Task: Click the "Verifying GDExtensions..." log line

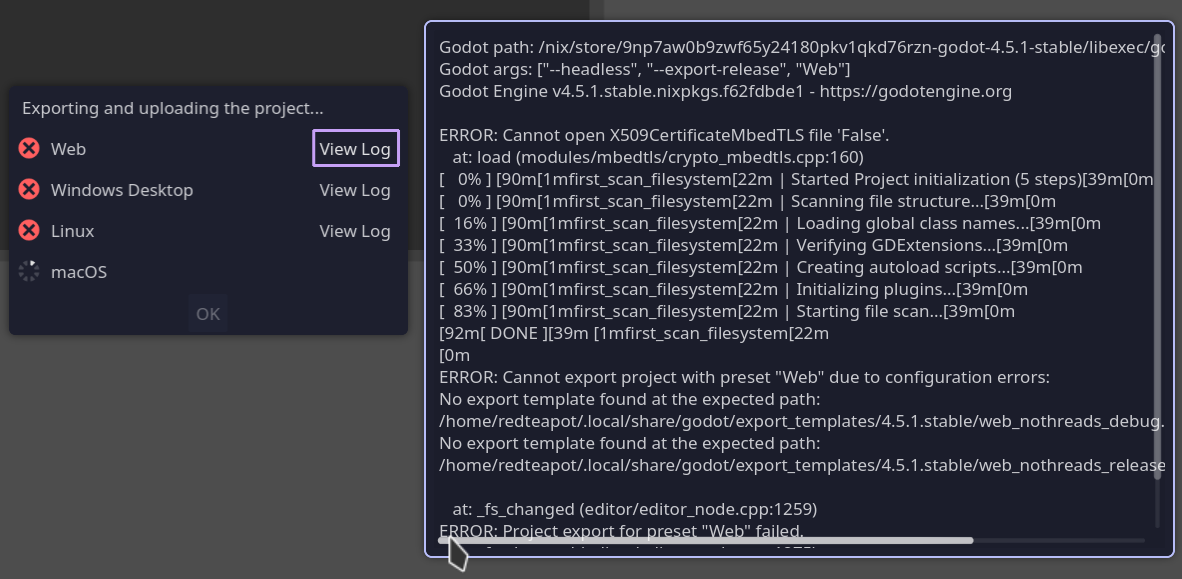Action: [753, 245]
